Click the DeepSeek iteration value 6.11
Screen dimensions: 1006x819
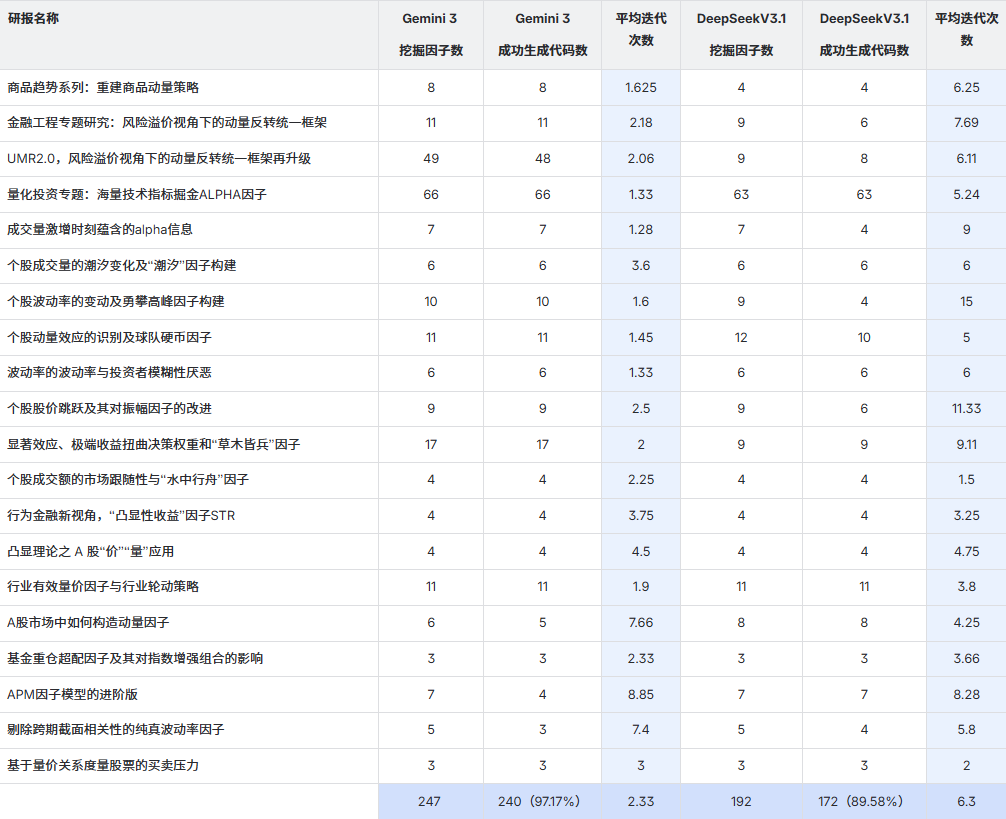tap(966, 159)
